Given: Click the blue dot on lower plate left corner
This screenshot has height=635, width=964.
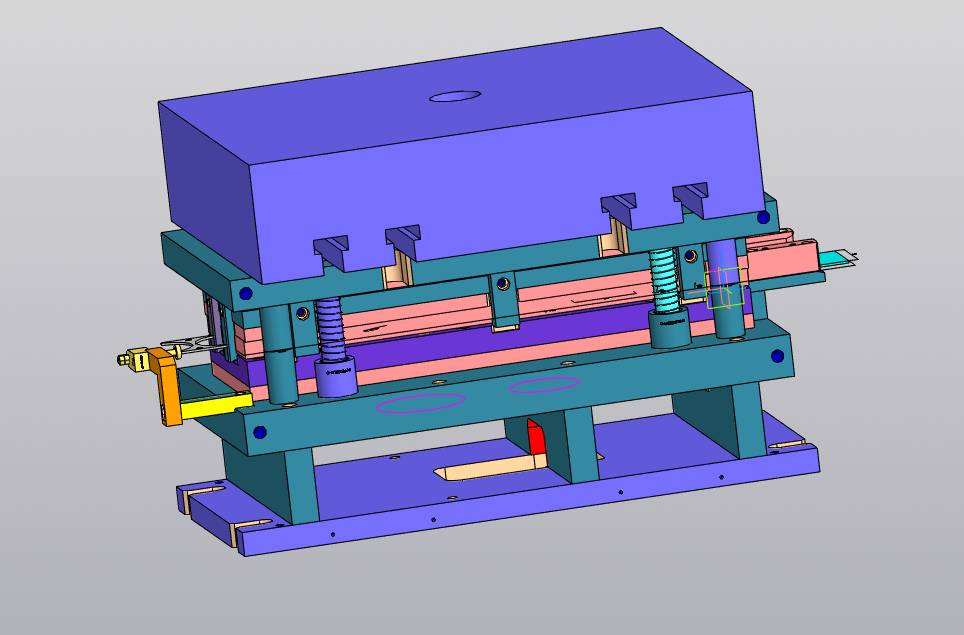Looking at the screenshot, I should pos(260,433).
